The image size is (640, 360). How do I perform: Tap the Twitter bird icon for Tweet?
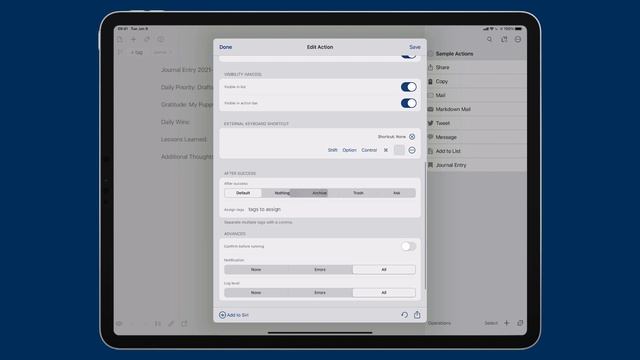click(x=430, y=123)
